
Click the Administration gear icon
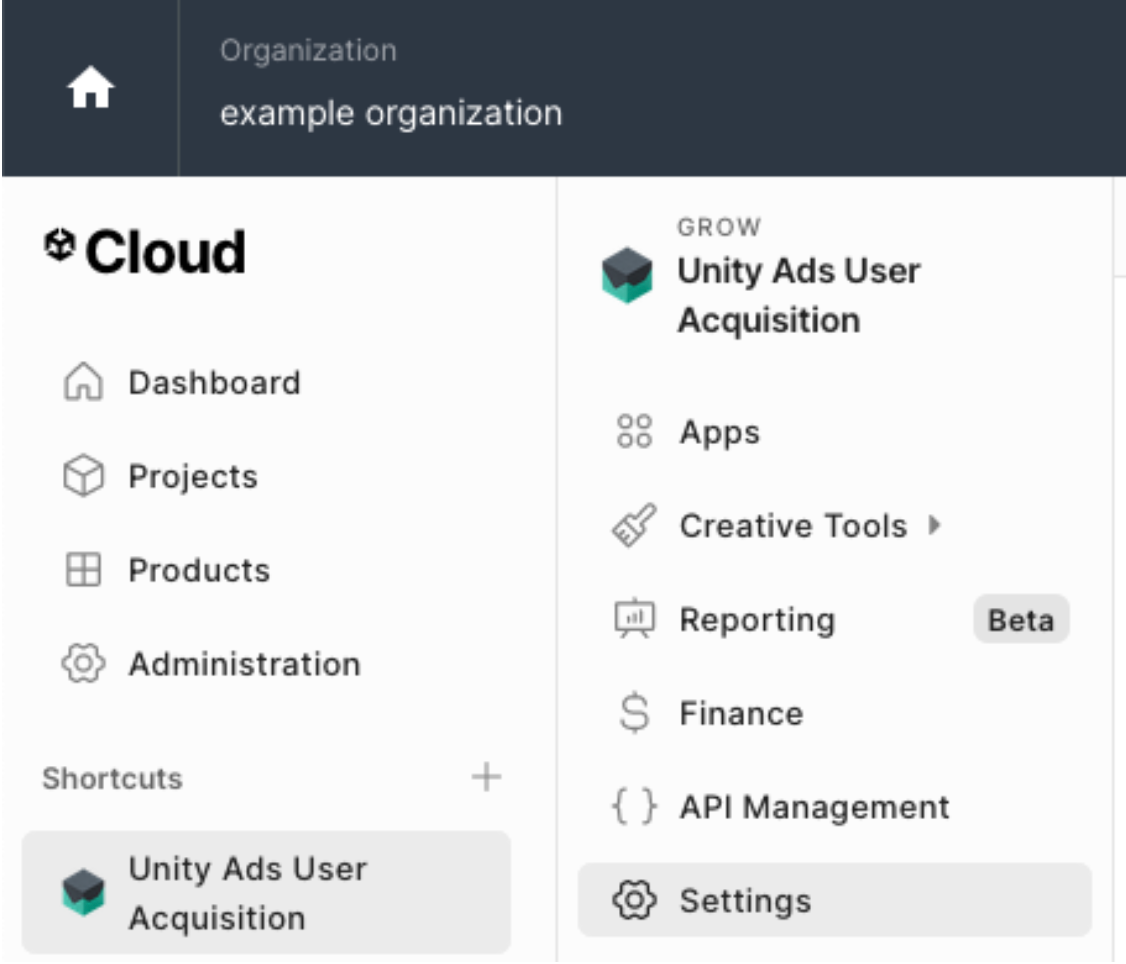point(83,663)
